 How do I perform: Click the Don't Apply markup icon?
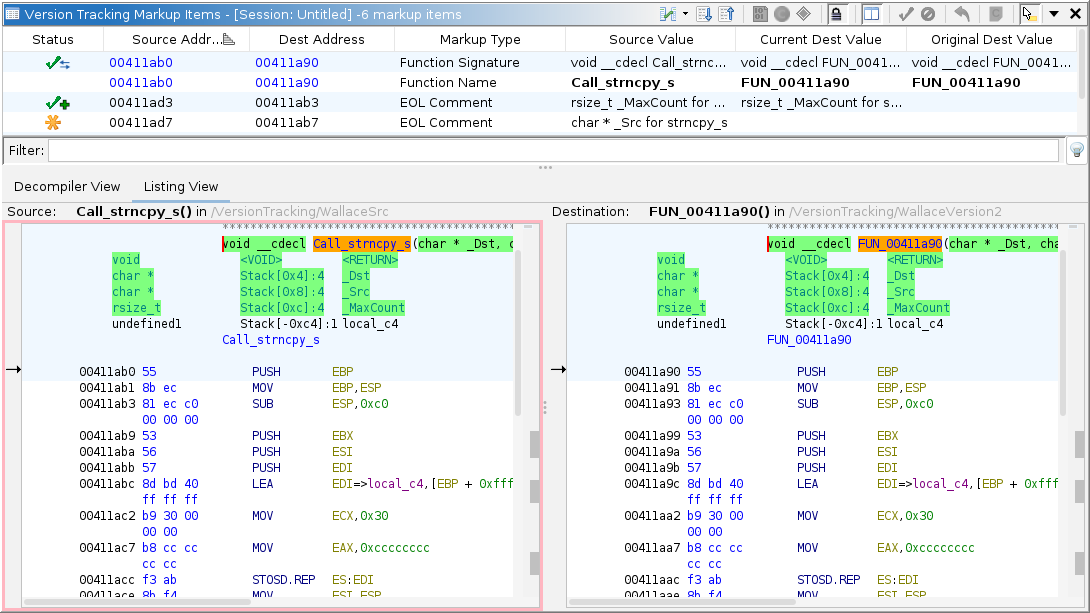point(928,14)
